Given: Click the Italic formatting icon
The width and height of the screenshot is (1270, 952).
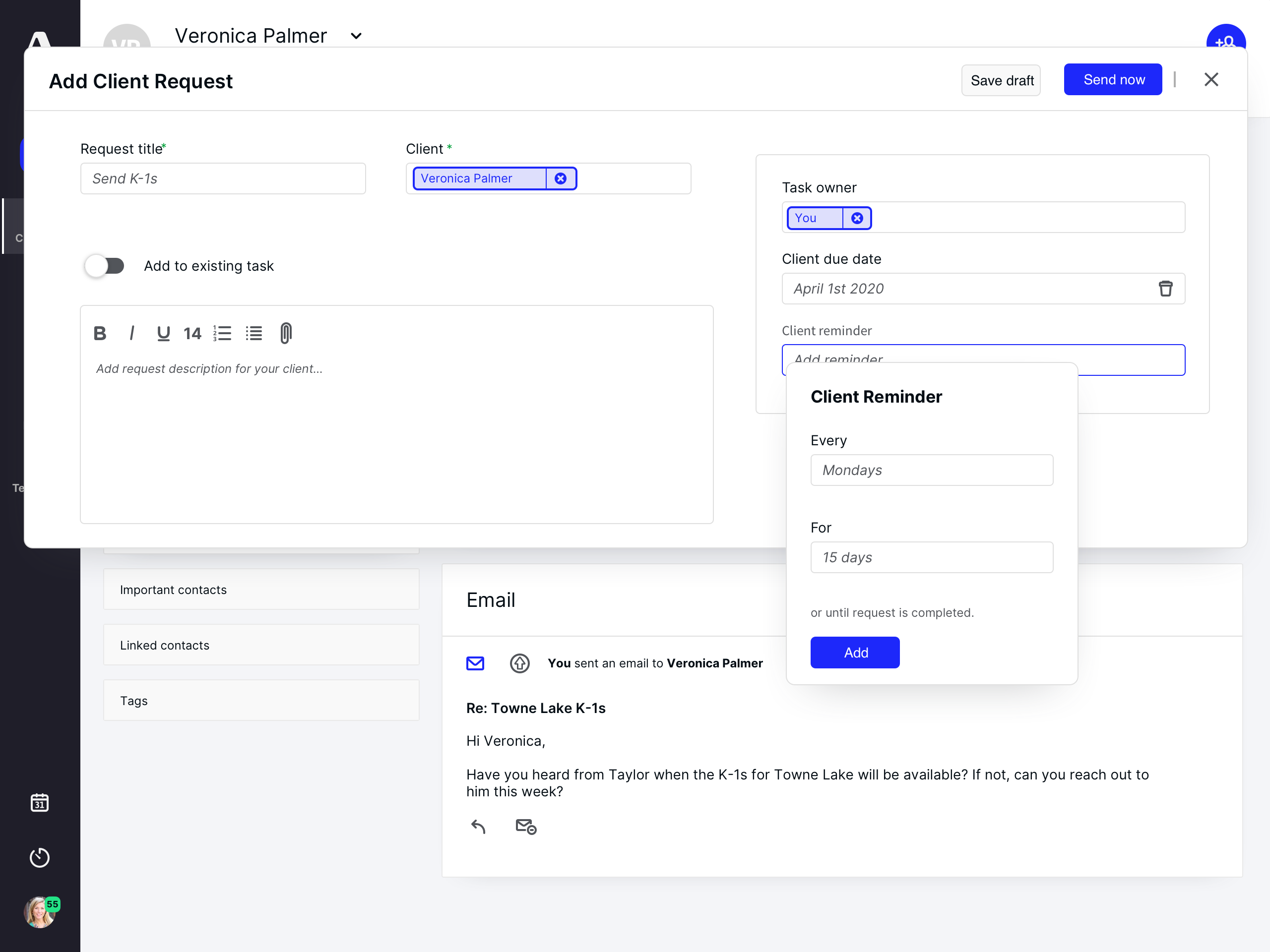Looking at the screenshot, I should [x=132, y=333].
